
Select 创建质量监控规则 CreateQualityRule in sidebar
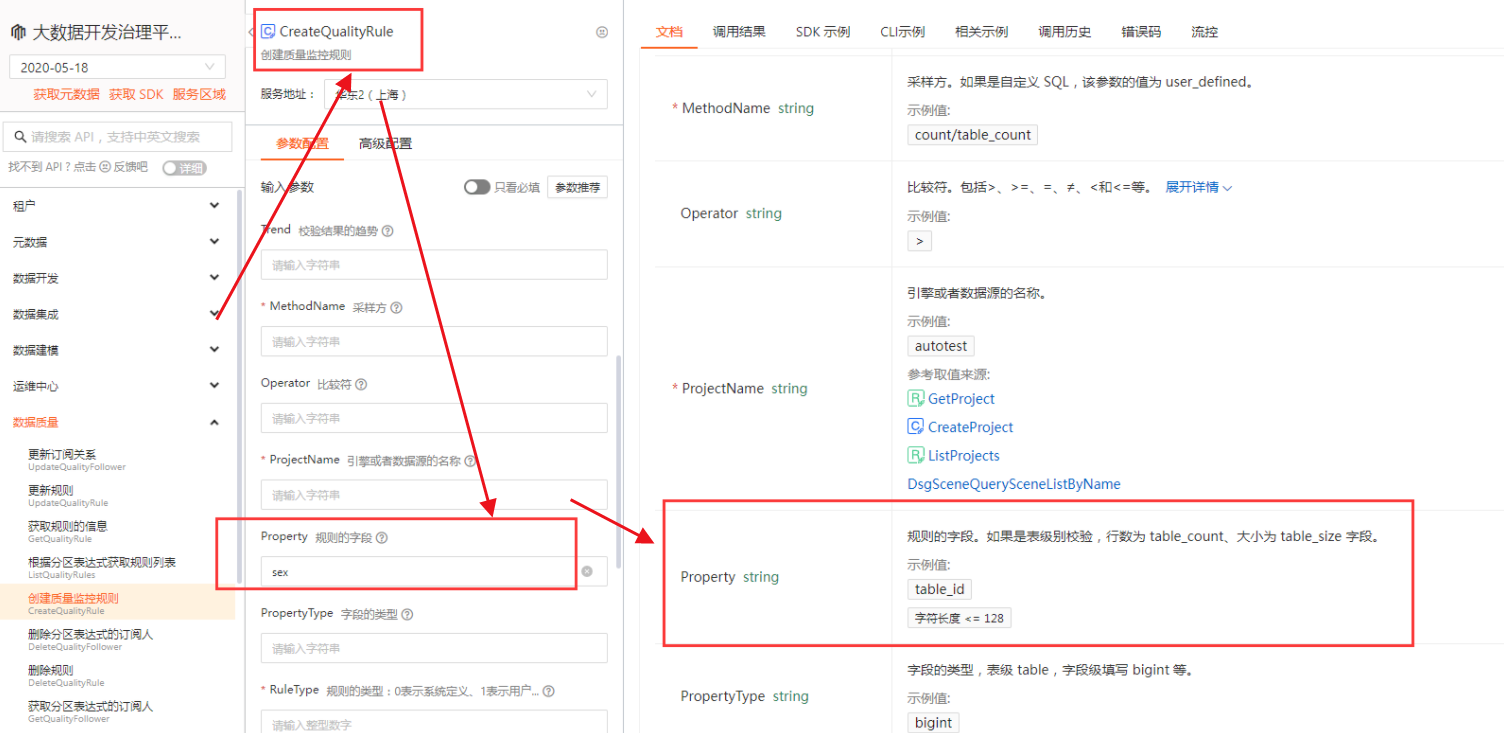click(117, 603)
